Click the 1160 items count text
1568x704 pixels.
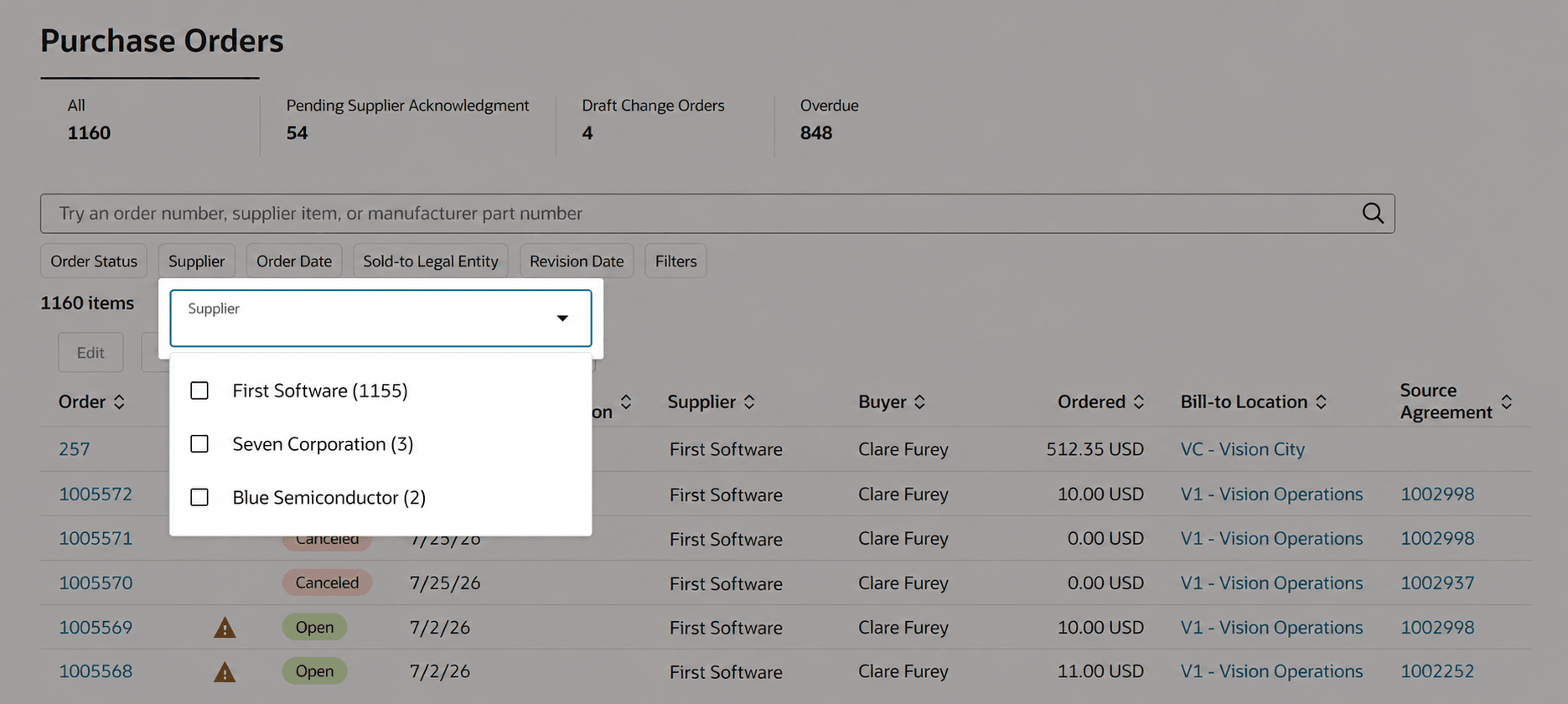(87, 303)
